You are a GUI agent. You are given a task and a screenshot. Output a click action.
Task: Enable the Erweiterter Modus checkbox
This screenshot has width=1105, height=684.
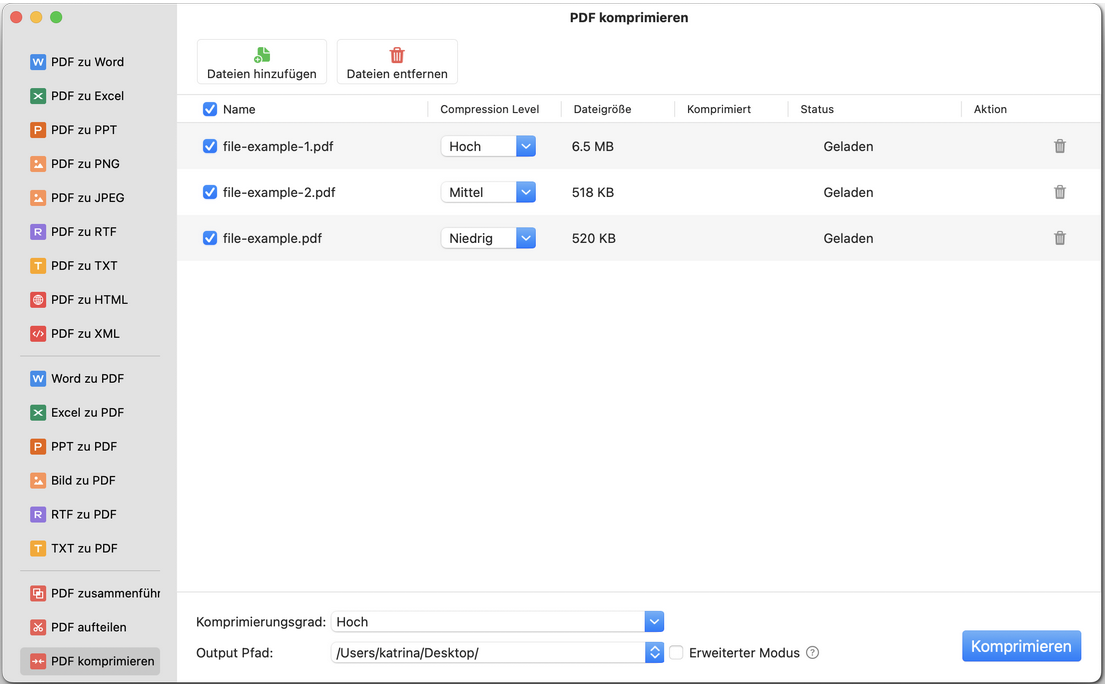[676, 652]
